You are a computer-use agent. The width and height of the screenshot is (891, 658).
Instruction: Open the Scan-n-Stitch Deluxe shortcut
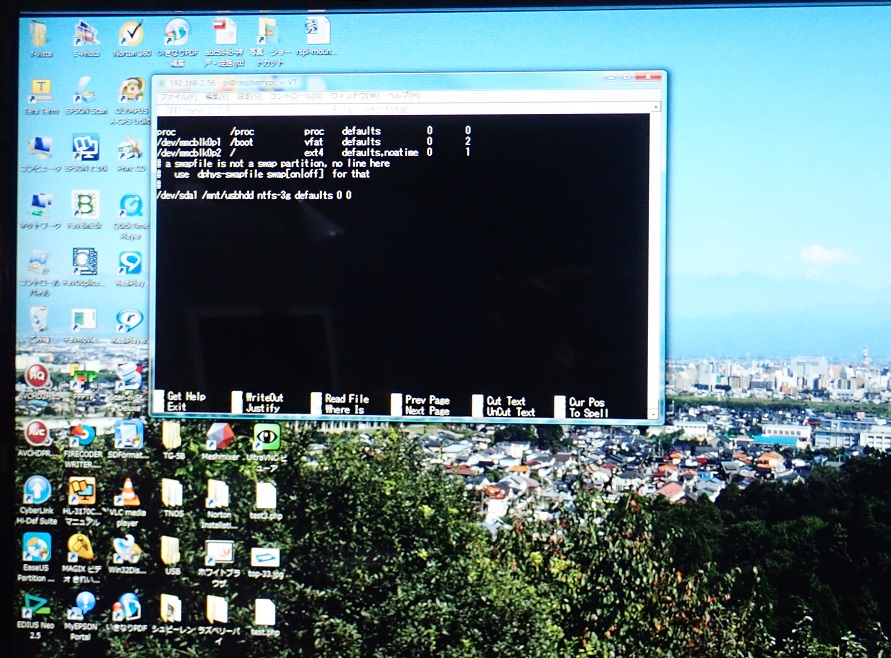click(x=128, y=388)
